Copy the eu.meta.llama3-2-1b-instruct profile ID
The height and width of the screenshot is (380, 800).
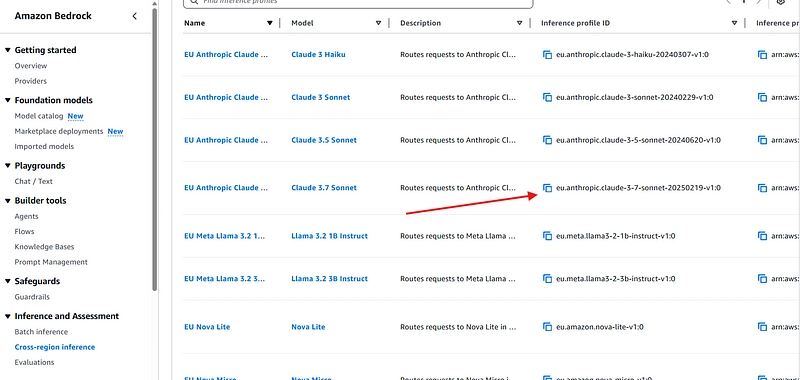(547, 236)
